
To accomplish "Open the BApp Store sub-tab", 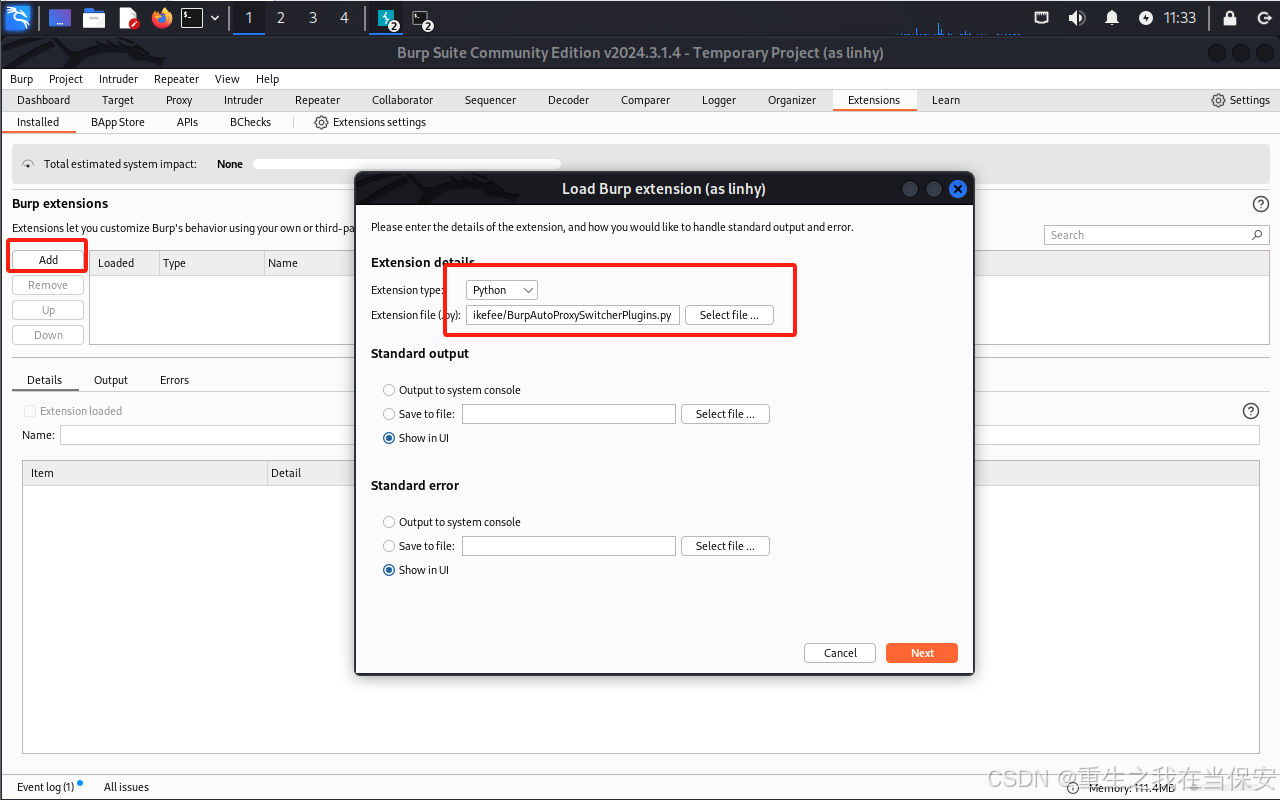I will point(118,122).
